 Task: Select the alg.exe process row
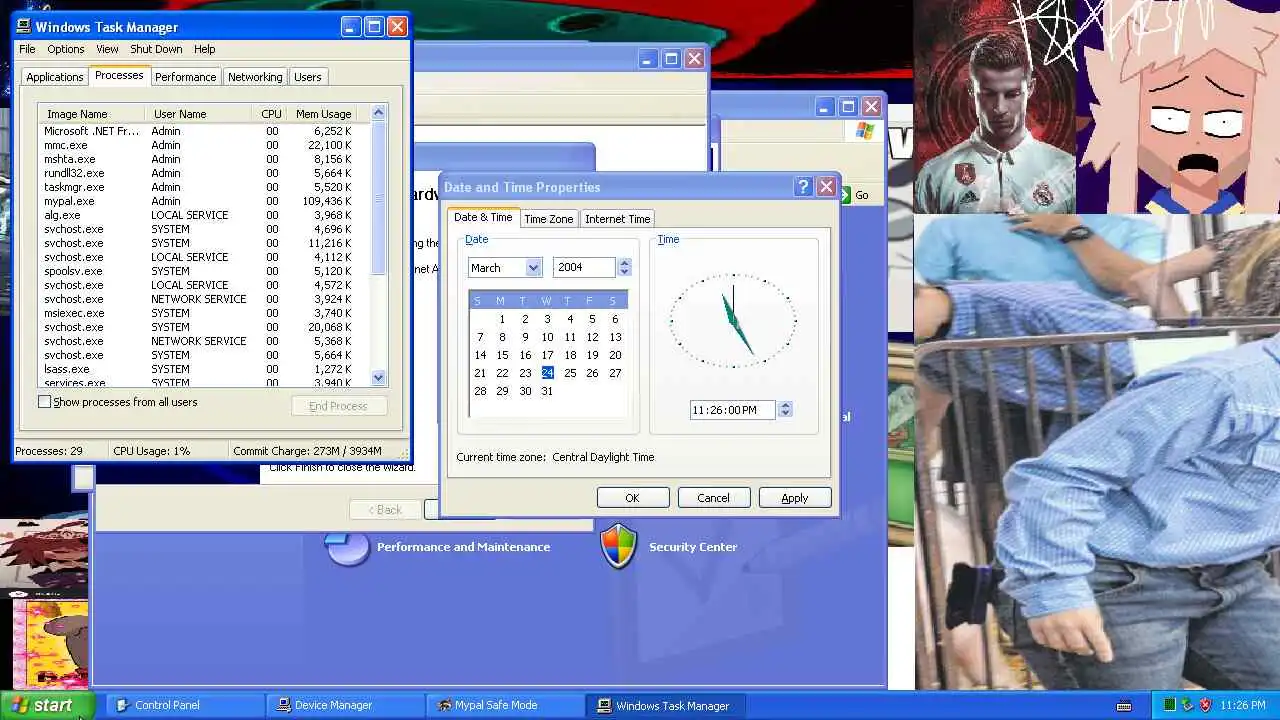(x=204, y=215)
